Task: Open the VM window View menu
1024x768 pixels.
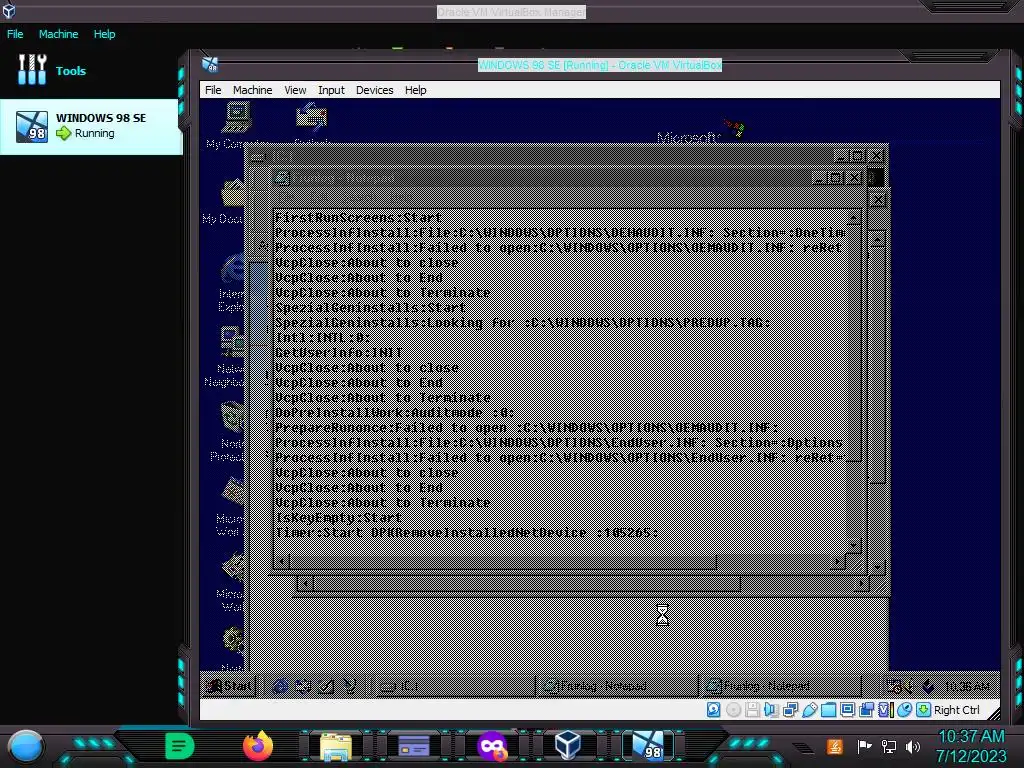Action: pyautogui.click(x=295, y=90)
